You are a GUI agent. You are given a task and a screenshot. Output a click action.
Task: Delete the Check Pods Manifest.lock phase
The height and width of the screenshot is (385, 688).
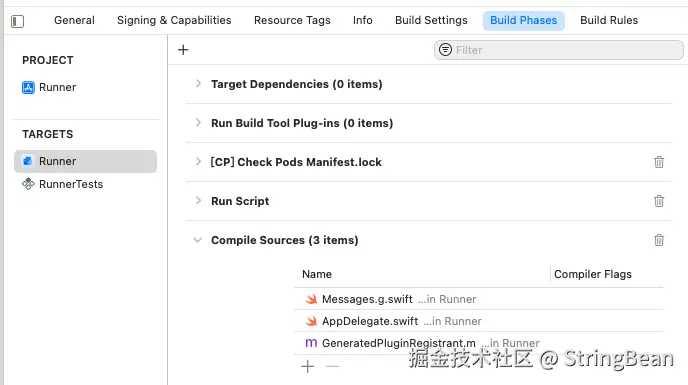(659, 162)
